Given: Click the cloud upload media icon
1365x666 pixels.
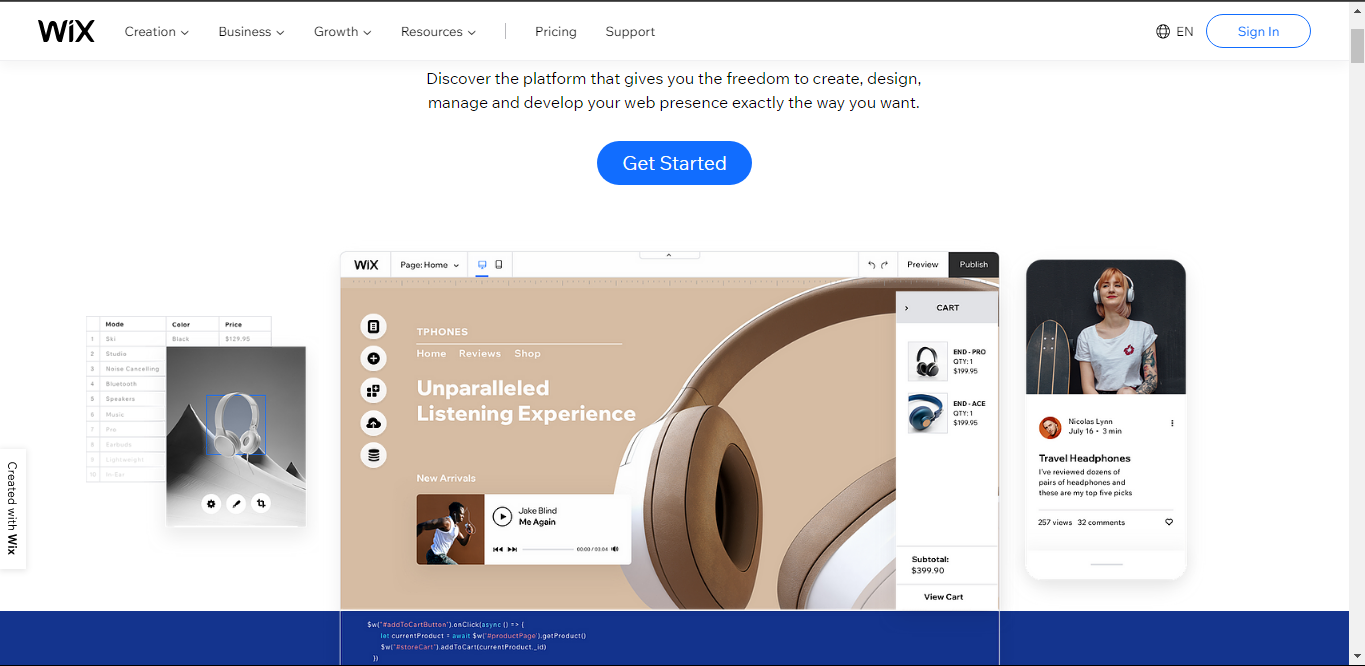Looking at the screenshot, I should coord(373,423).
